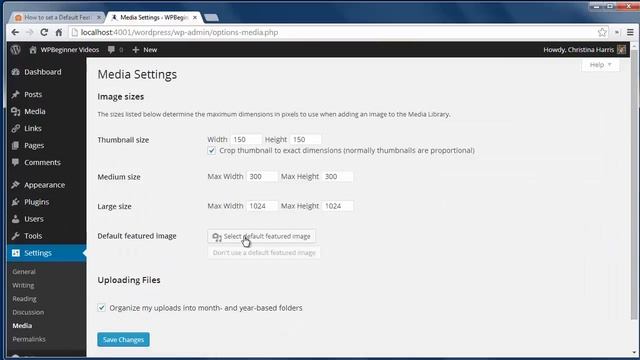Click large size Max Height field
Screen dimensions: 640x360
click(x=338, y=206)
